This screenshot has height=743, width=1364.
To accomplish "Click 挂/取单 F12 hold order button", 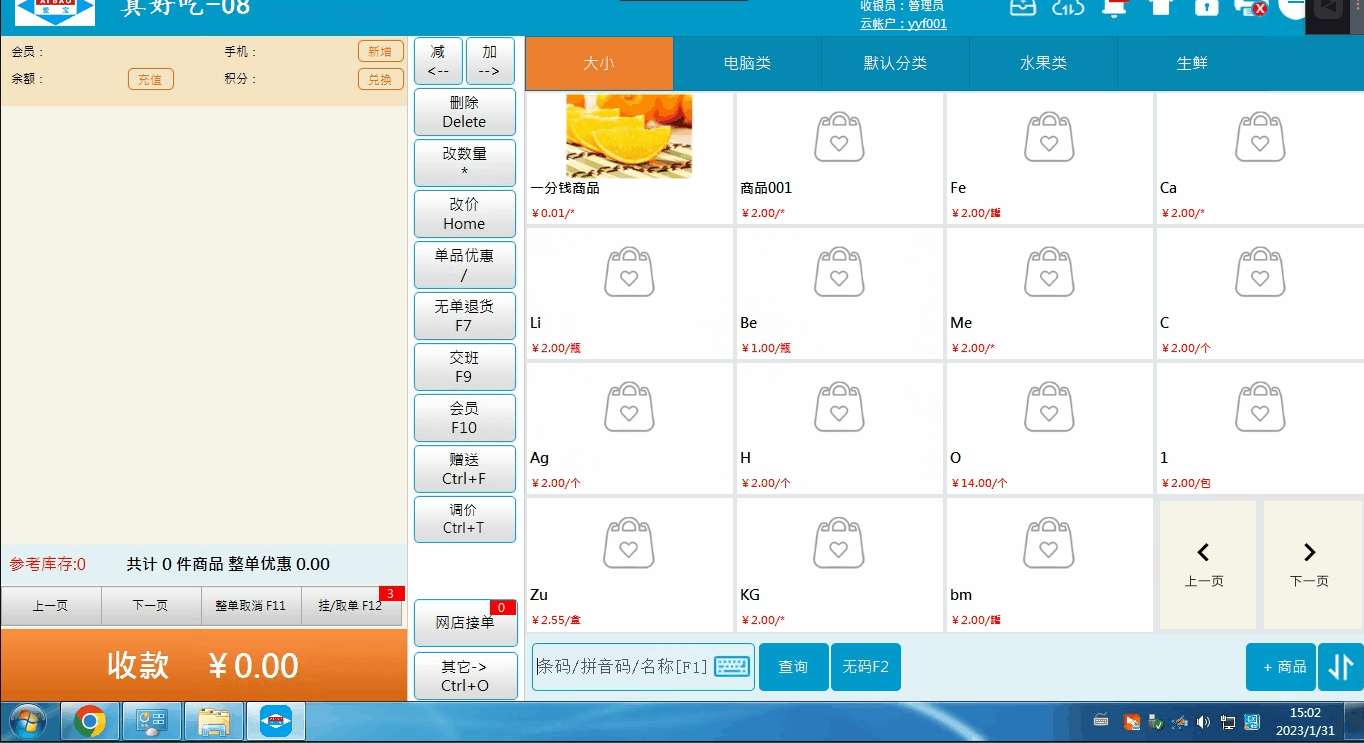I will (x=352, y=606).
